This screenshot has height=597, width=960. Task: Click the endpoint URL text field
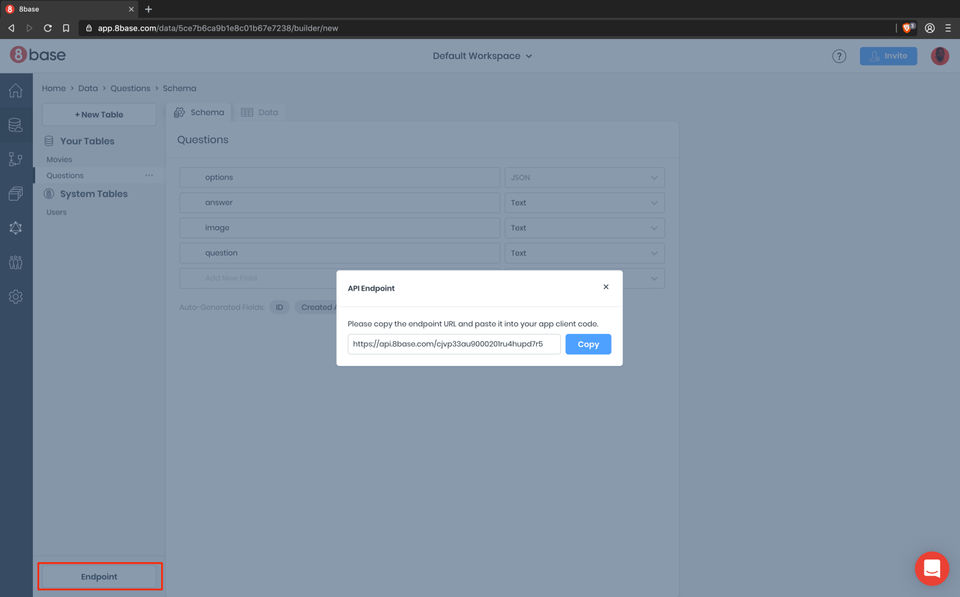tap(454, 344)
